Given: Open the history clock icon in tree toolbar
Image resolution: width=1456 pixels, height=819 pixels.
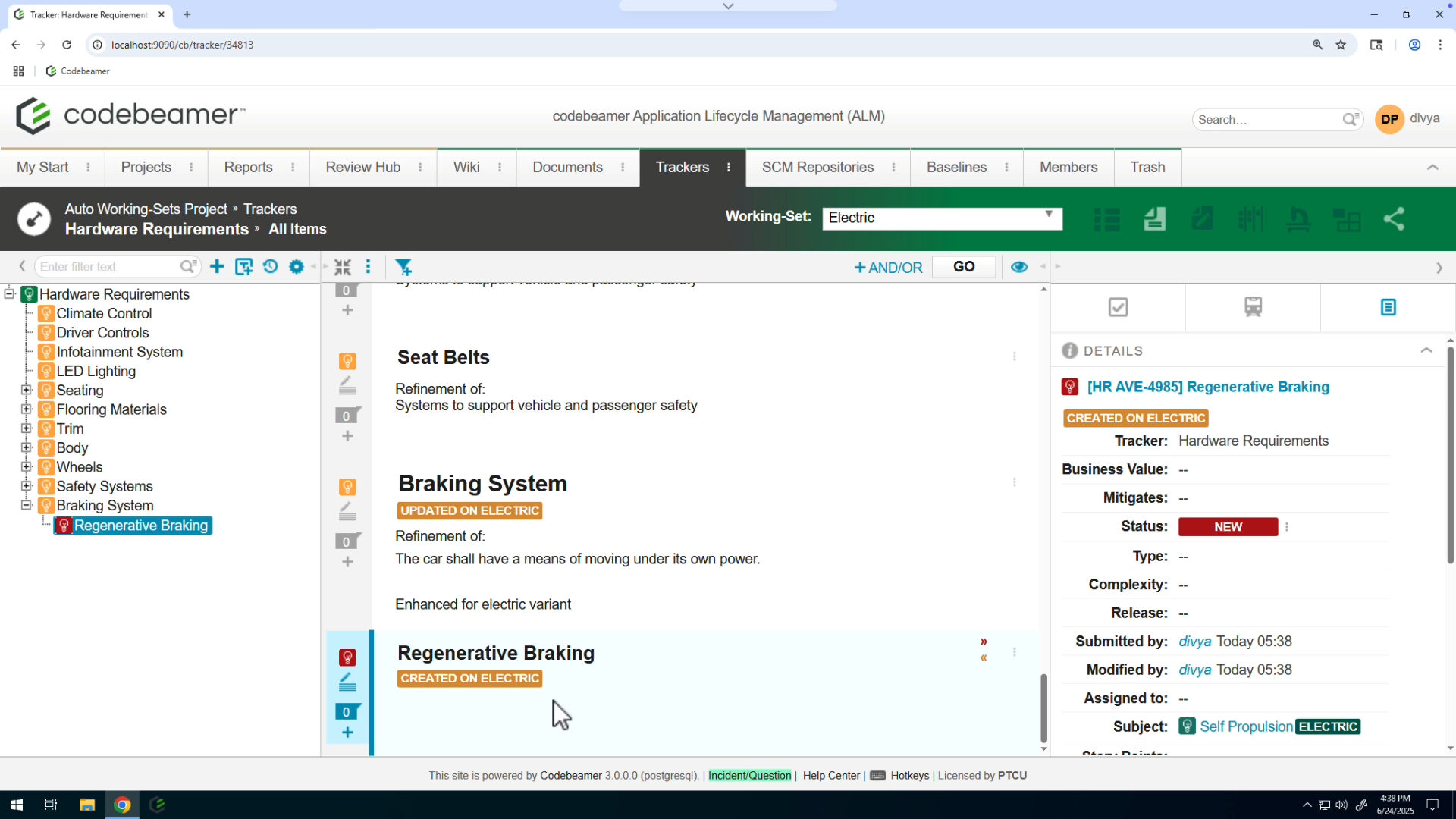Looking at the screenshot, I should click(x=270, y=267).
